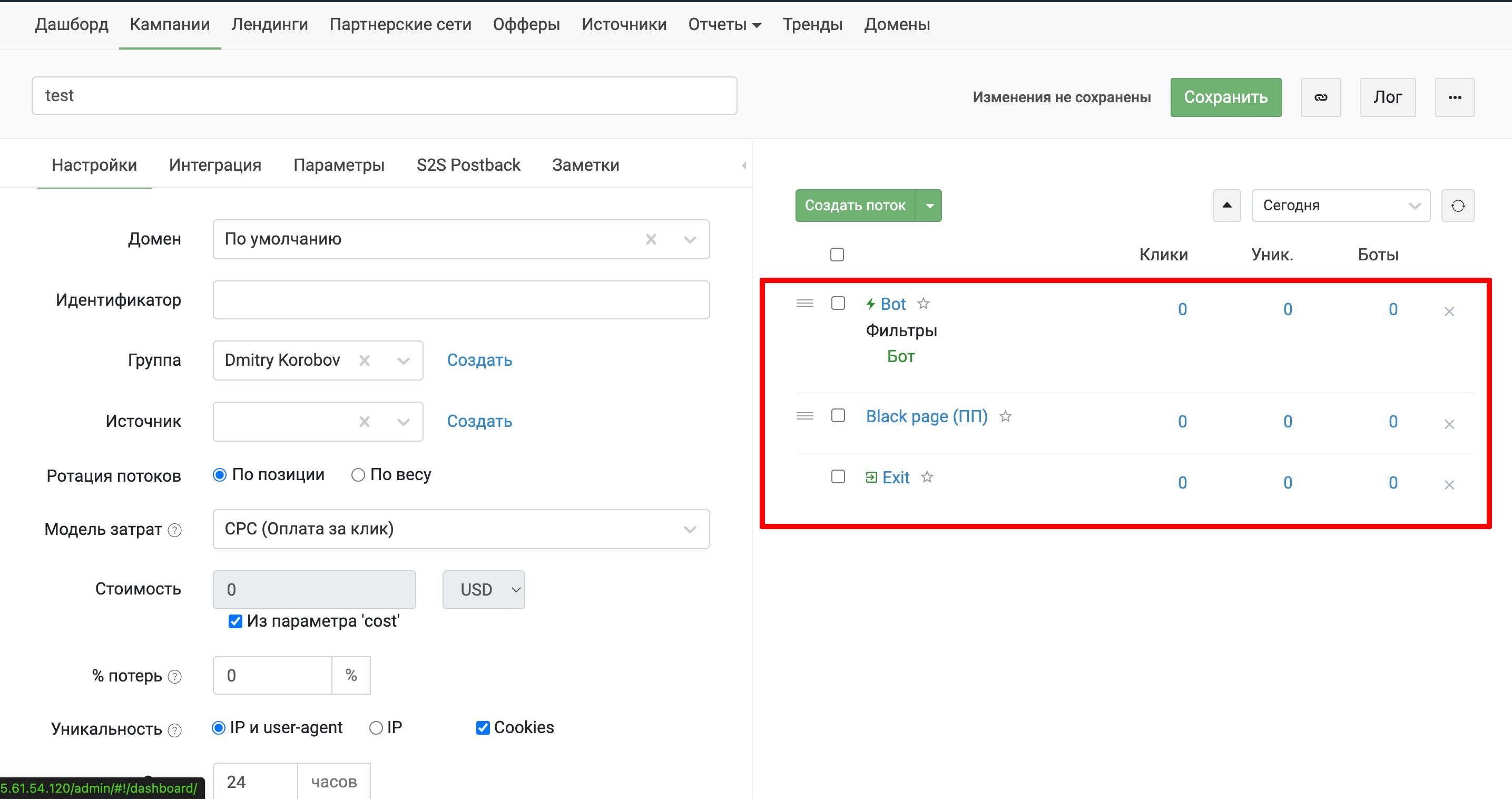Click the exit arrow icon beside Exit
Screen dimensions: 1512x799
[x=871, y=478]
